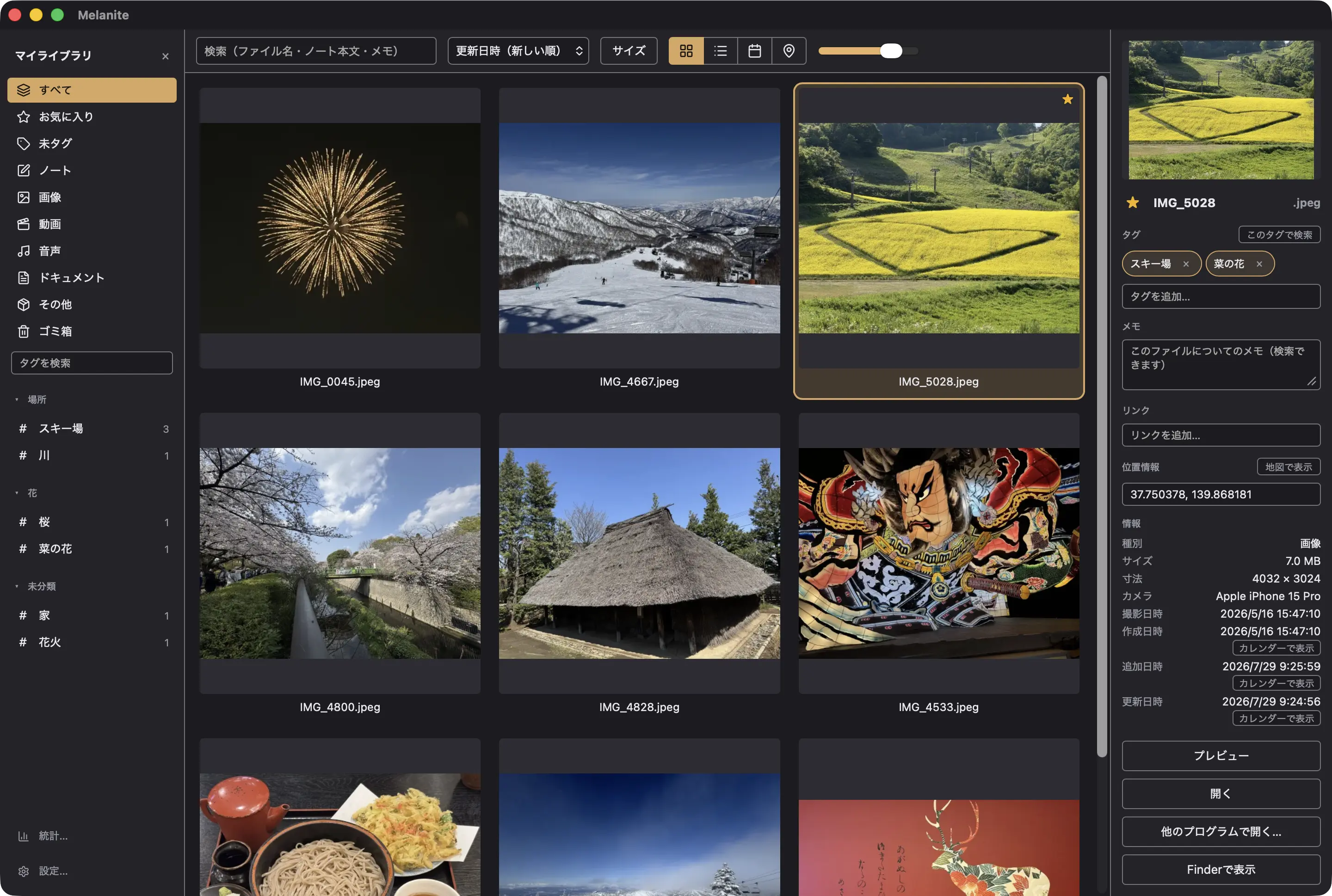
Task: Select the スキー場 tag in sidebar
Action: coord(92,429)
